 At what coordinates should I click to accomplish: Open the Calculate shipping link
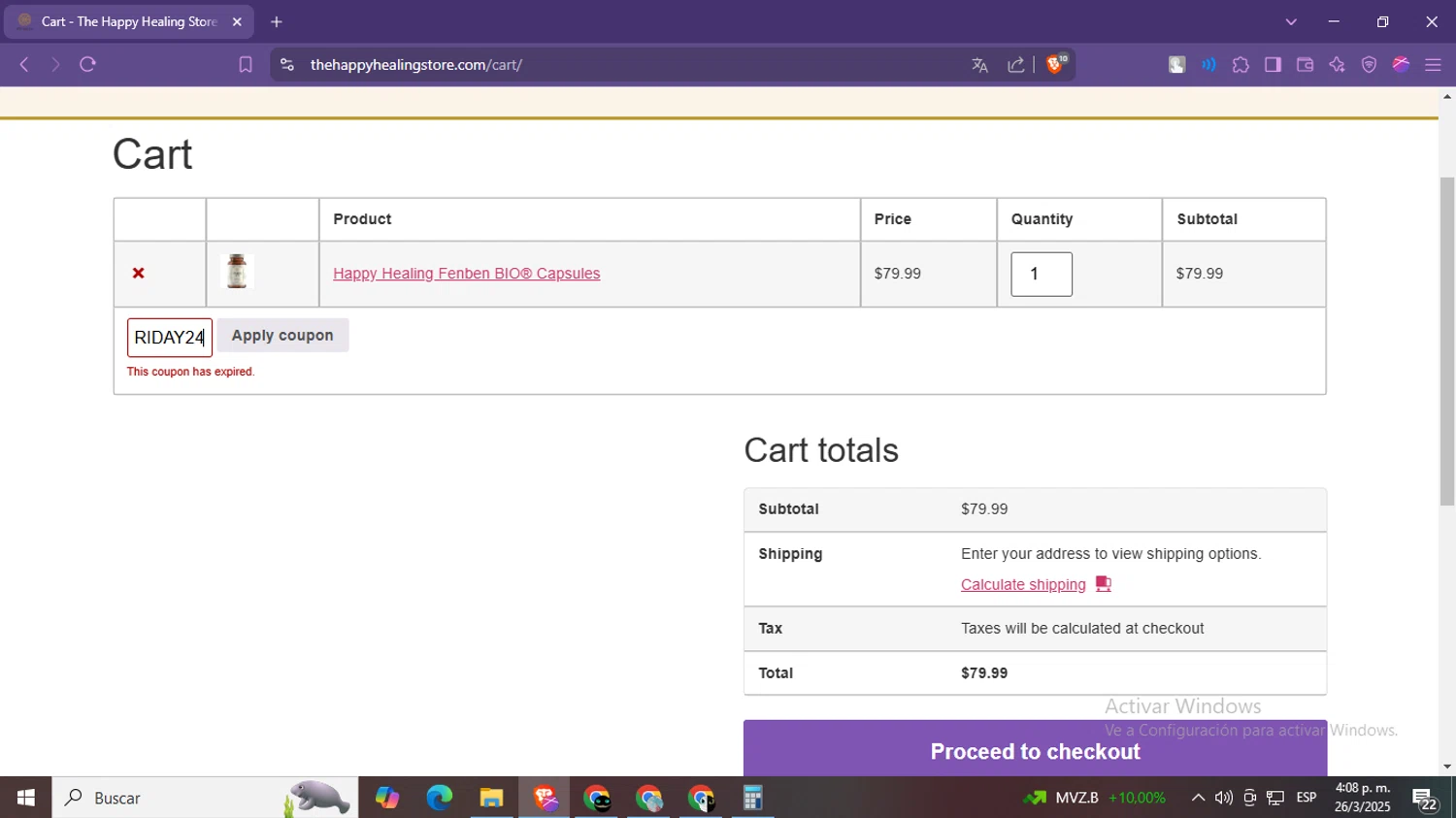pyautogui.click(x=1023, y=584)
